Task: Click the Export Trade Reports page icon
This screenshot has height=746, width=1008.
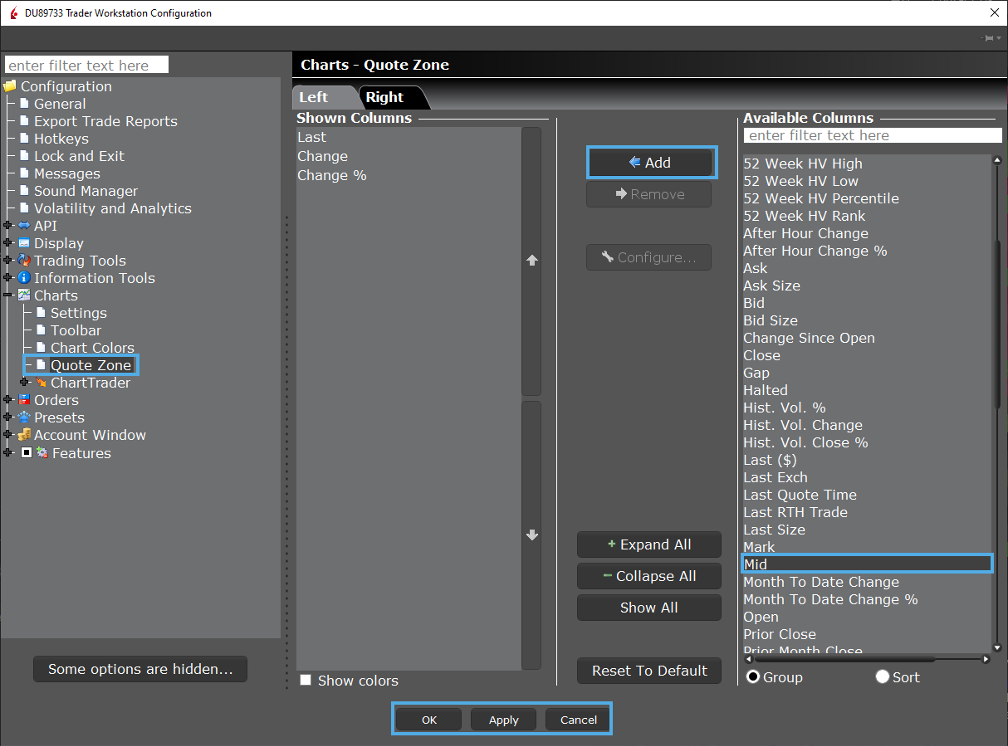Action: tap(24, 121)
